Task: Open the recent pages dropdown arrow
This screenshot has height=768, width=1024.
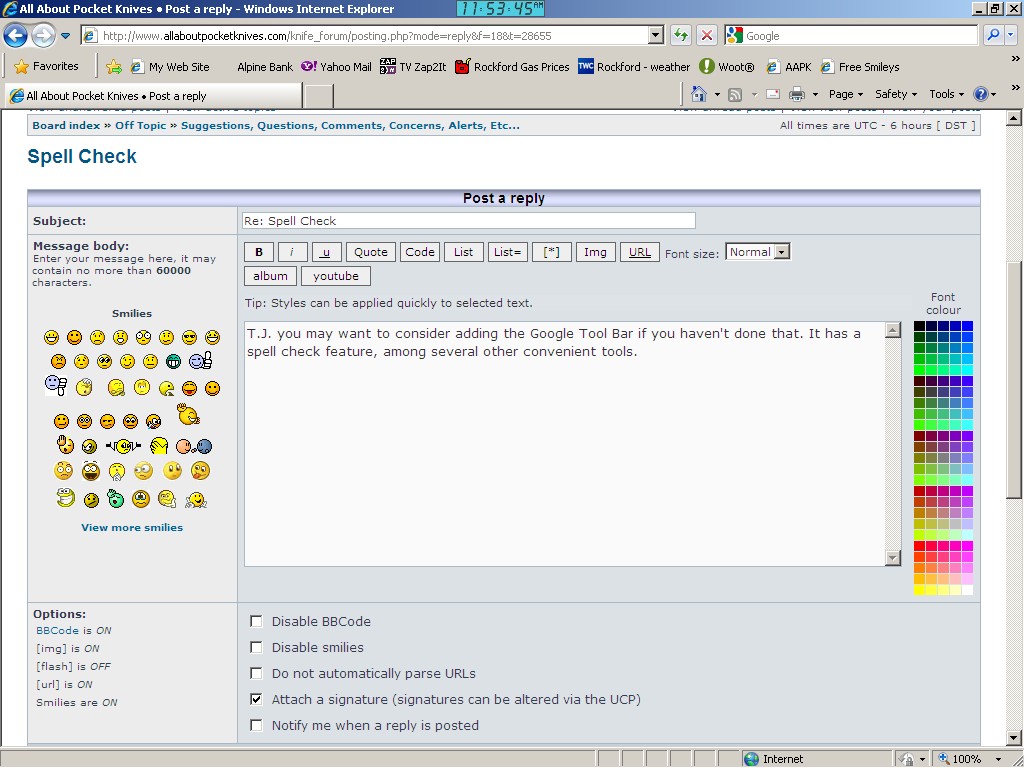Action: pos(65,36)
